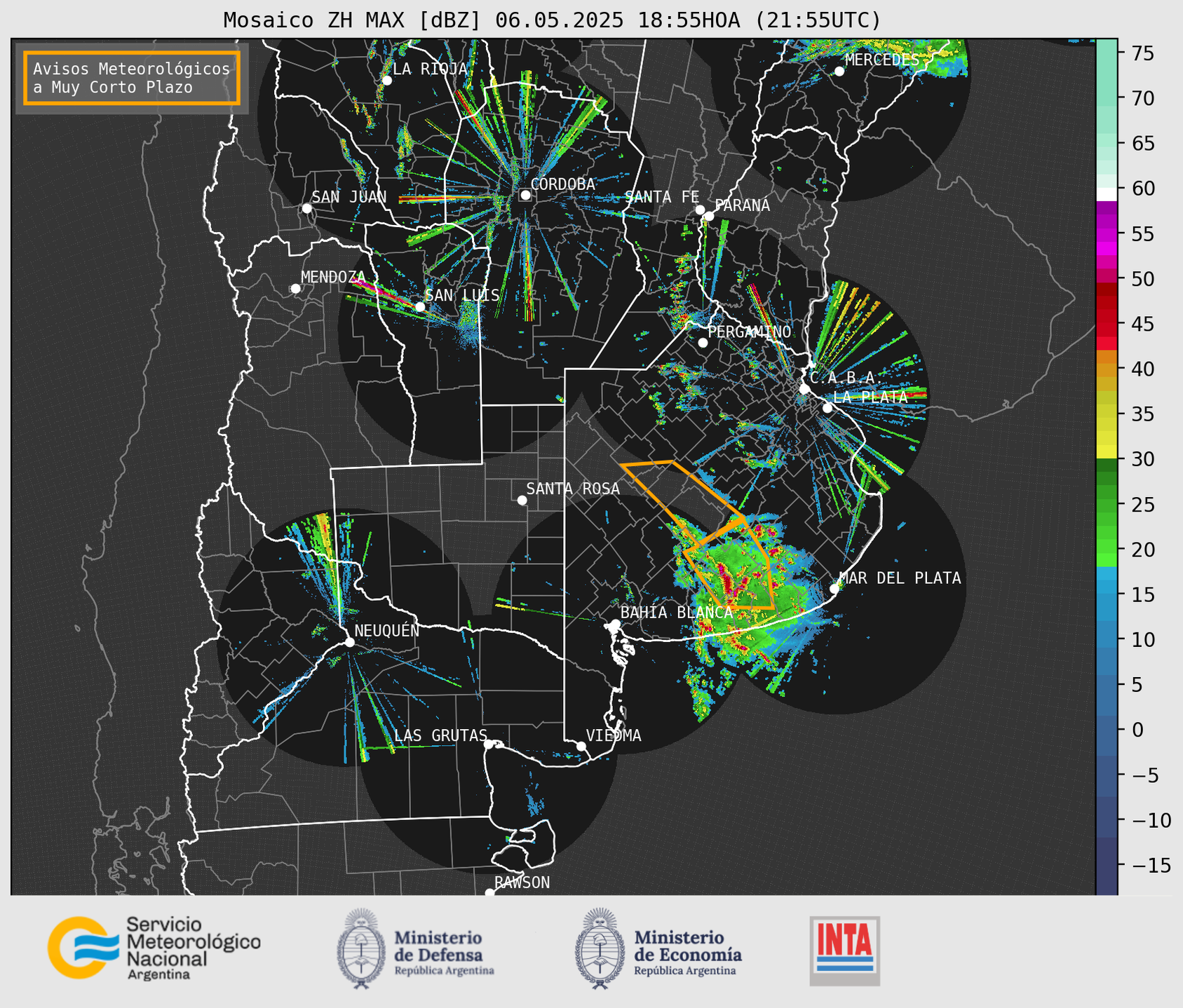Click the LAS GRUTAS label text
The image size is (1183, 1008).
click(441, 735)
